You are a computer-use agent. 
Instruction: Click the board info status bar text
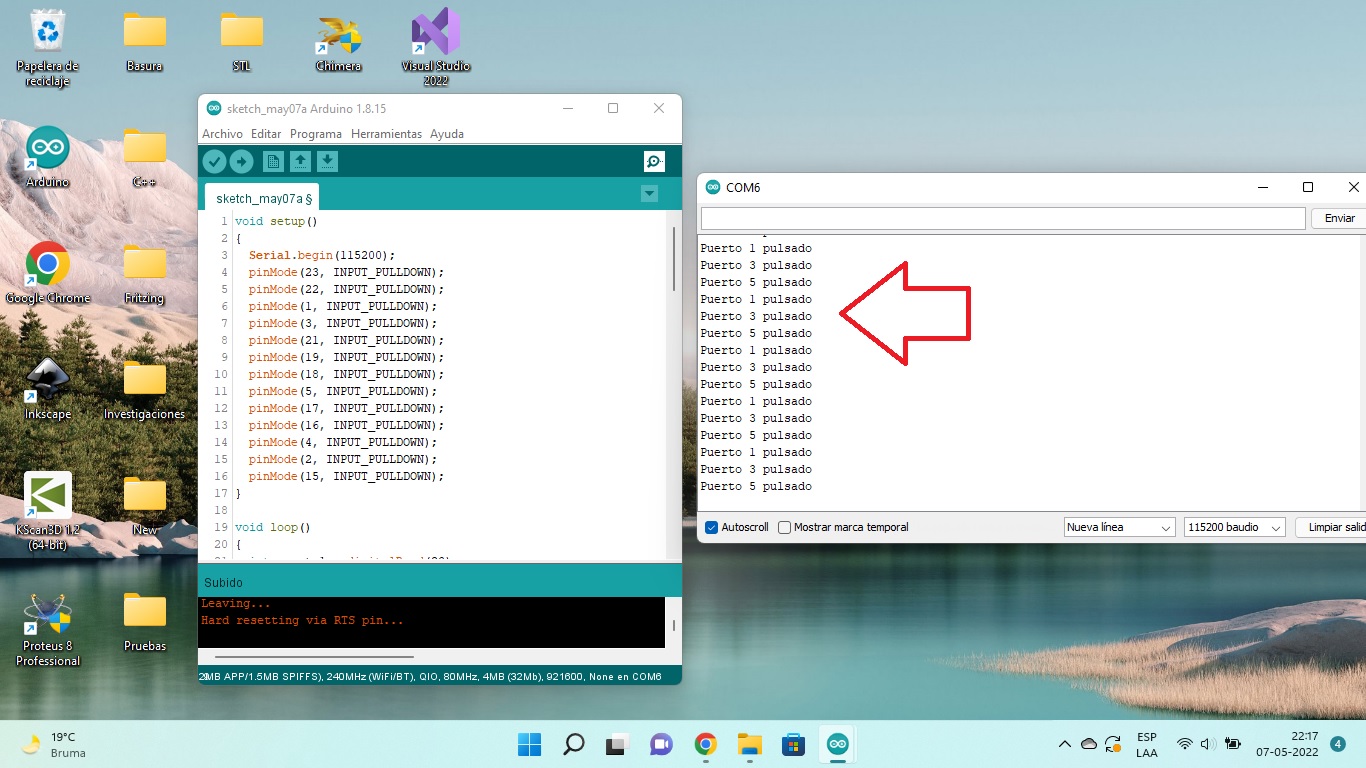431,677
